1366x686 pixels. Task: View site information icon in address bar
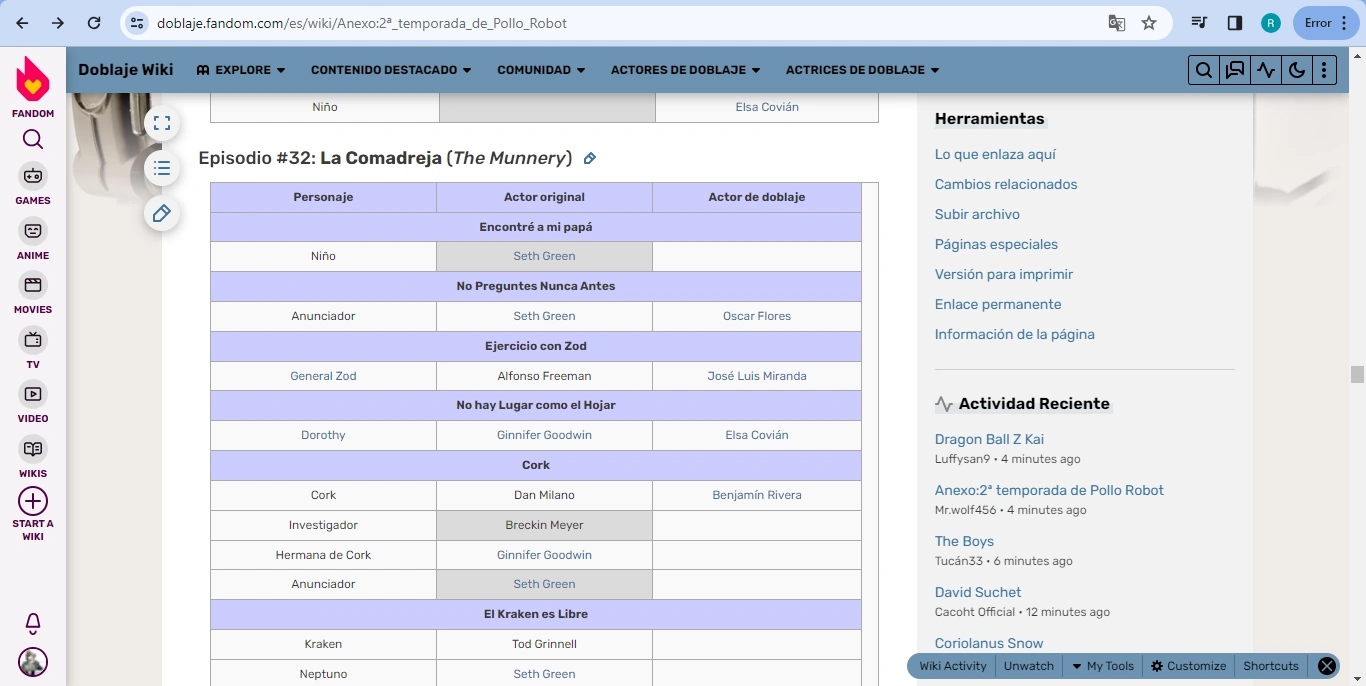point(138,23)
